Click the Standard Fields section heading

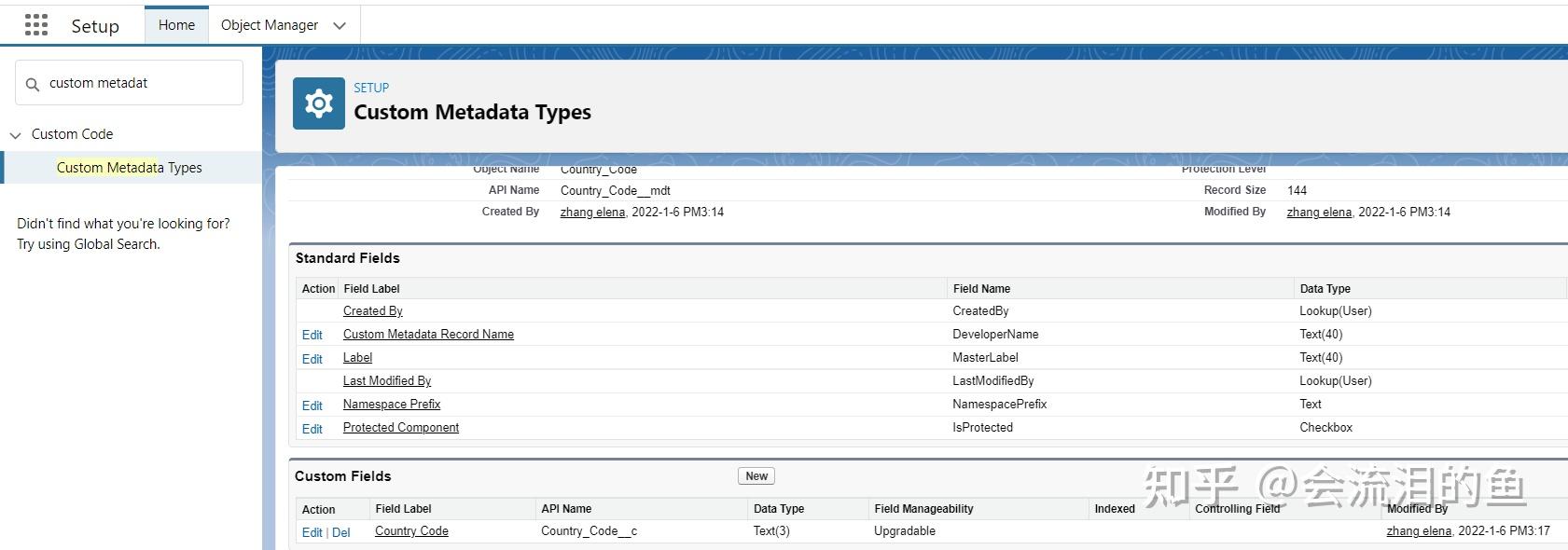(348, 258)
